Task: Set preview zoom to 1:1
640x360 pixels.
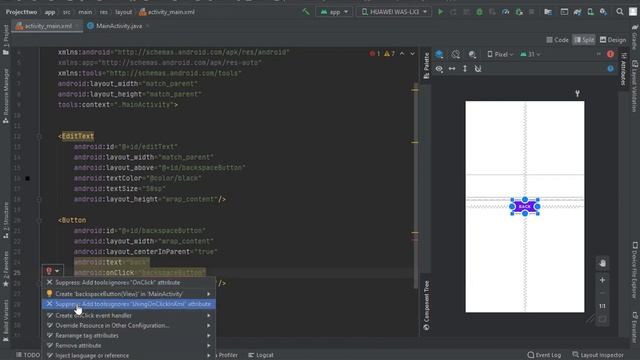Action: pos(602,306)
